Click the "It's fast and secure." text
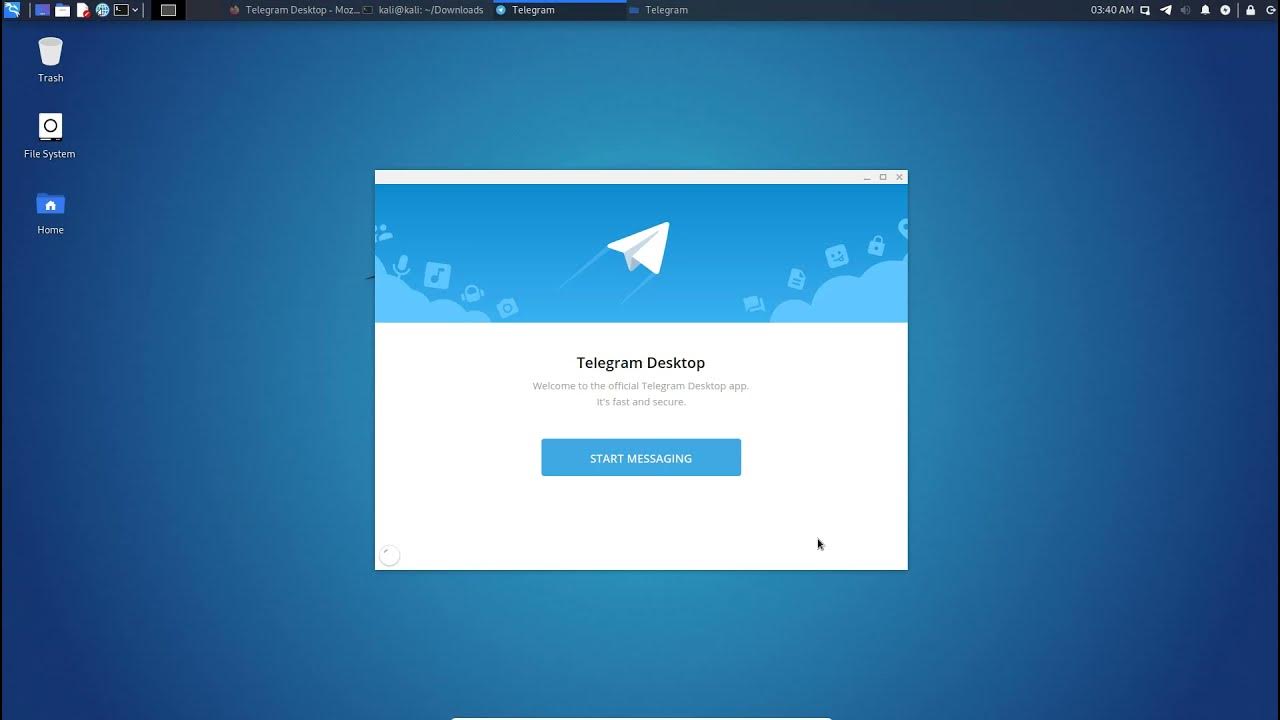Image resolution: width=1280 pixels, height=720 pixels. pos(641,402)
